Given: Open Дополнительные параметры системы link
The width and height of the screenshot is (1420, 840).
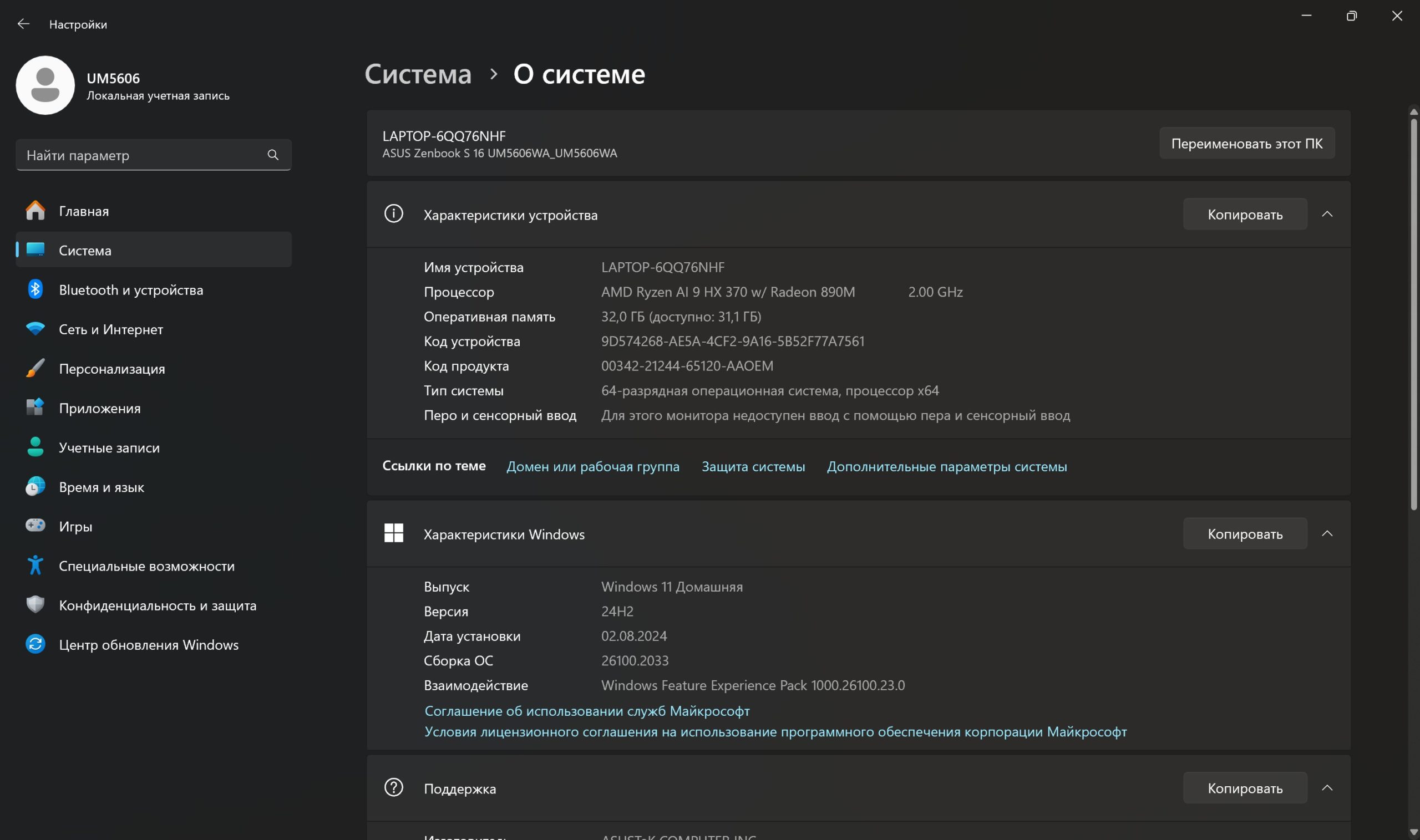Looking at the screenshot, I should (947, 466).
